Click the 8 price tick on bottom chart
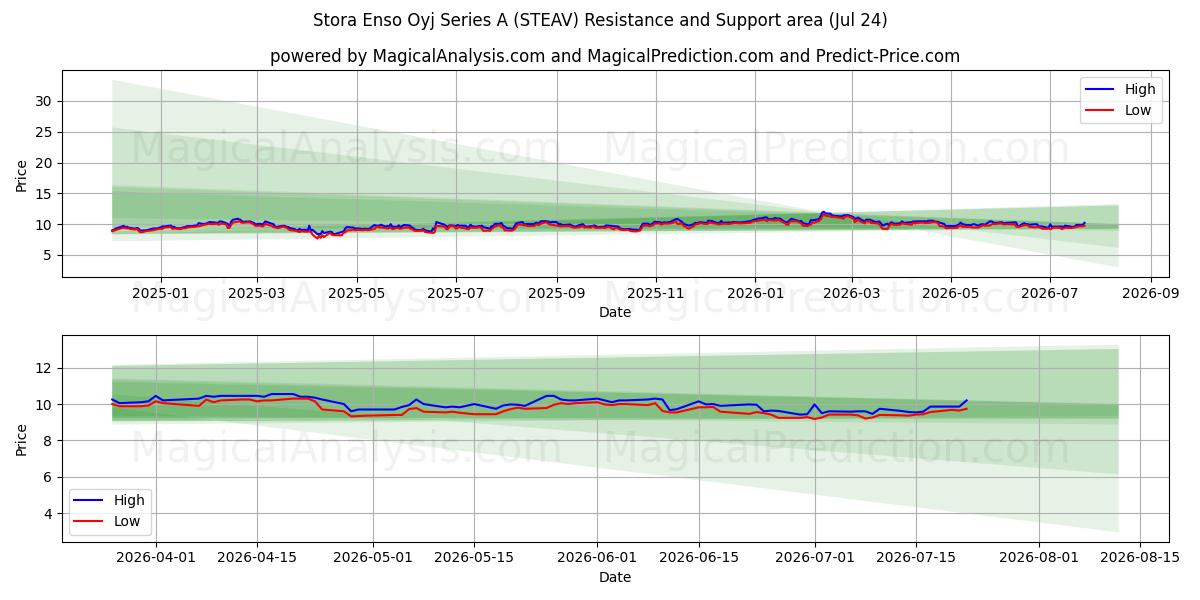This screenshot has height=600, width=1200. point(50,441)
